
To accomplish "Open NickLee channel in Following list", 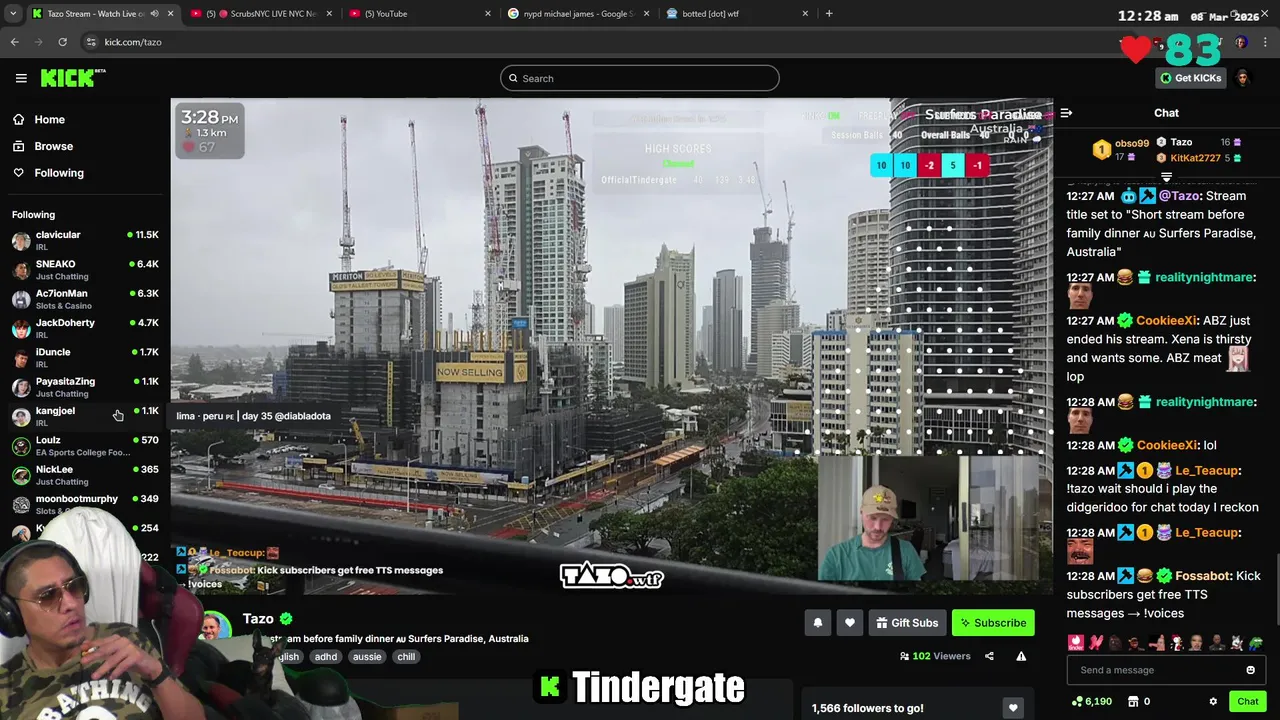I will [x=85, y=475].
